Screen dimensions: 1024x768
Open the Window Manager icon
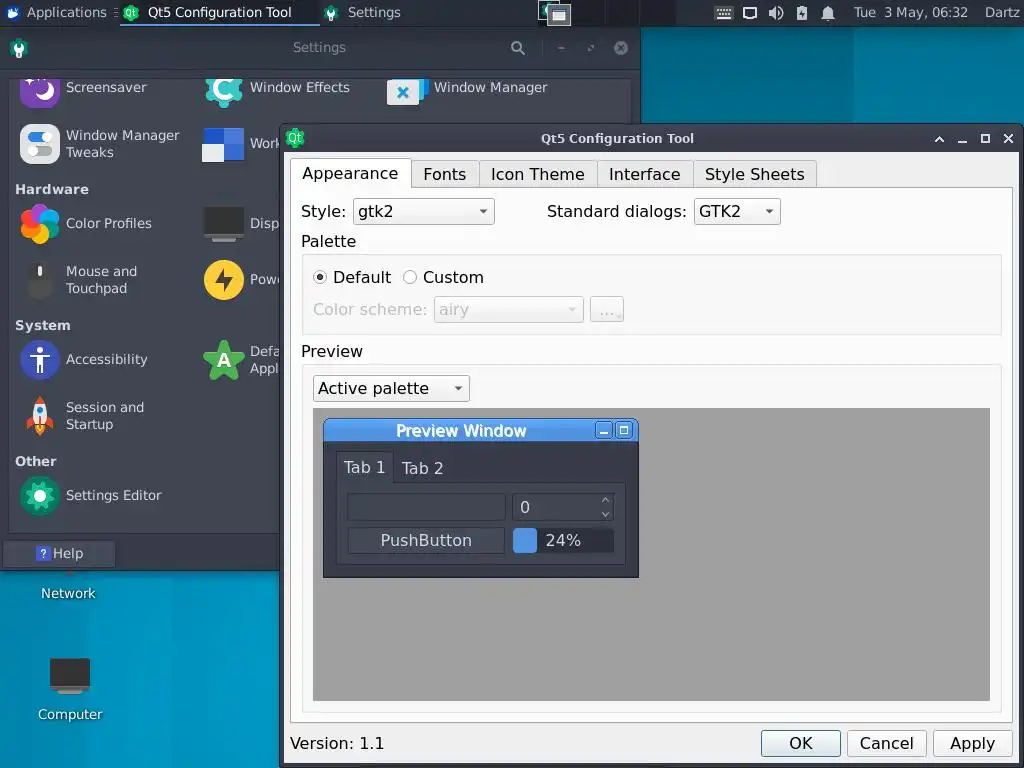(408, 91)
